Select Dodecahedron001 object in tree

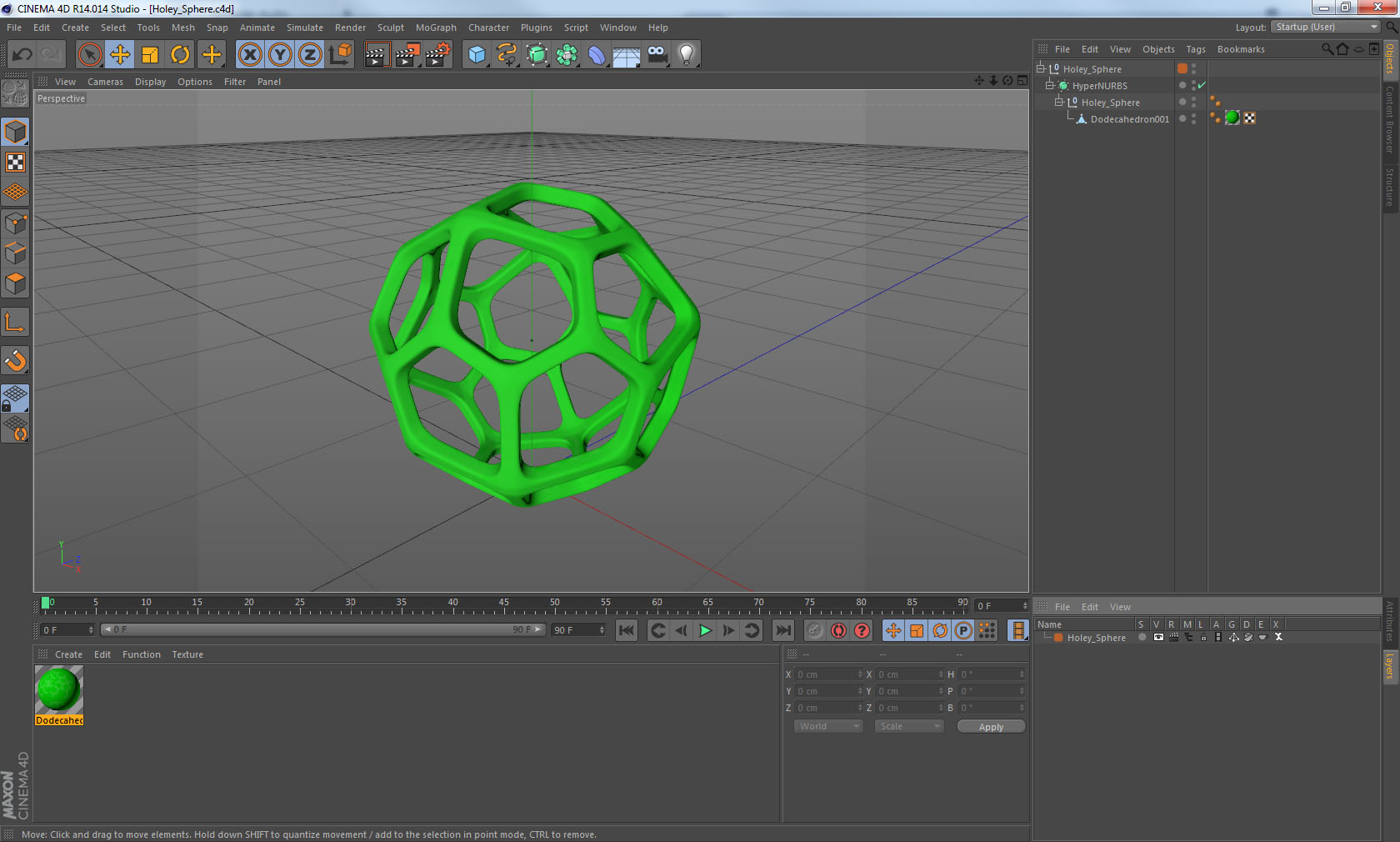click(1129, 119)
